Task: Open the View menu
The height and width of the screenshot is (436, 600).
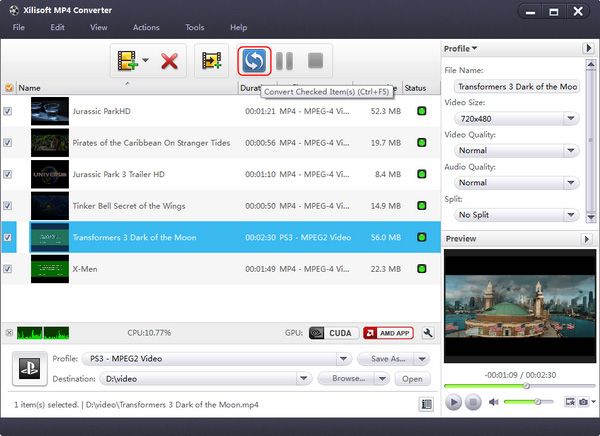Action: 99,28
